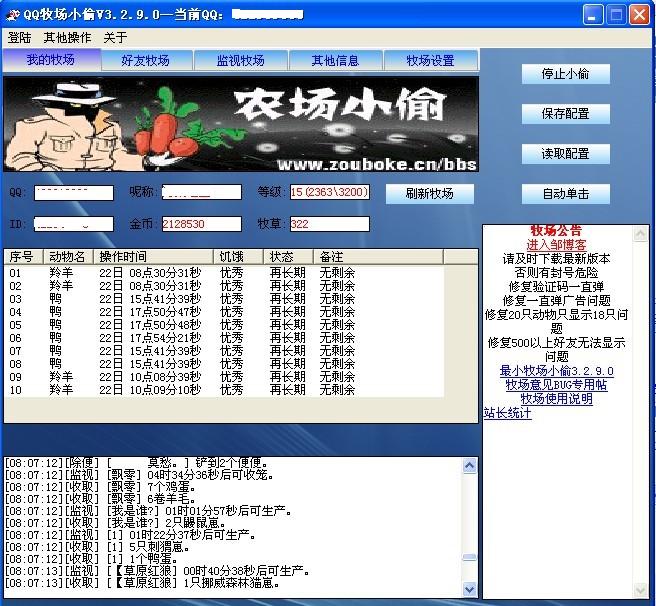This screenshot has width=656, height=606.
Task: Click the app icon in the title bar
Action: point(13,15)
